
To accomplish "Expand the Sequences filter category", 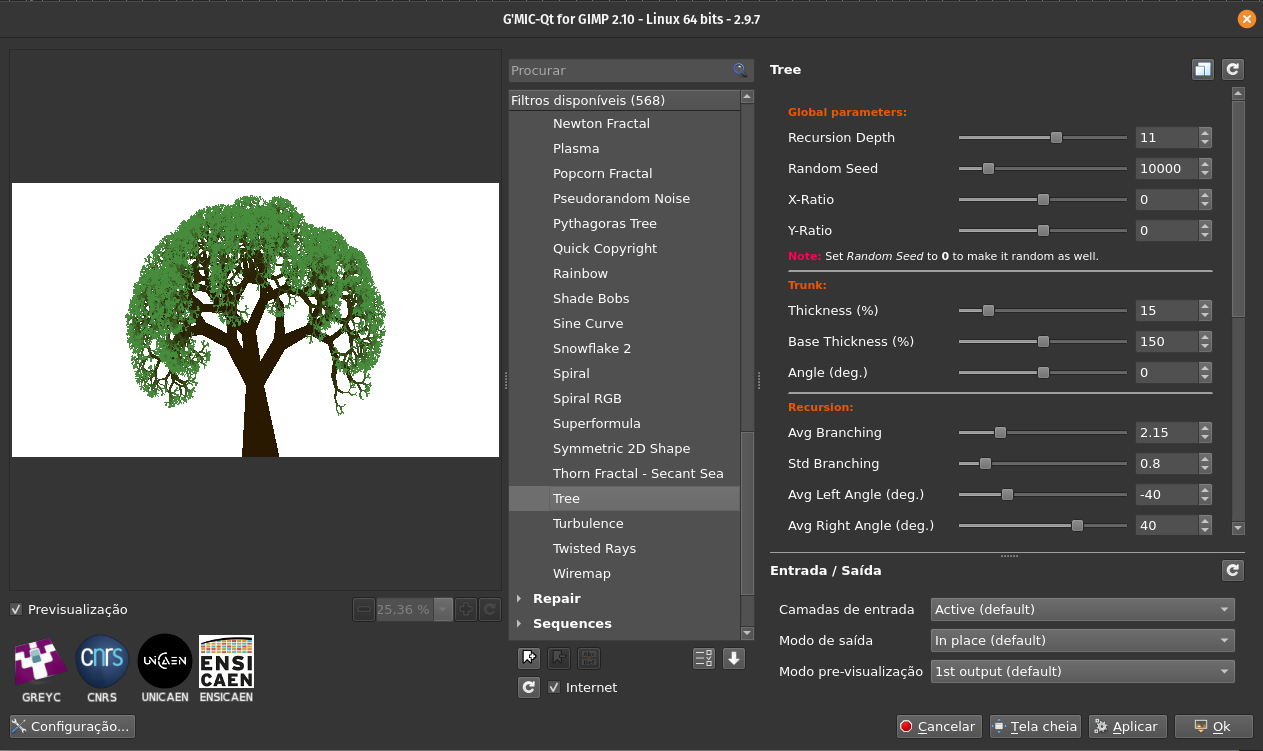I will point(519,623).
